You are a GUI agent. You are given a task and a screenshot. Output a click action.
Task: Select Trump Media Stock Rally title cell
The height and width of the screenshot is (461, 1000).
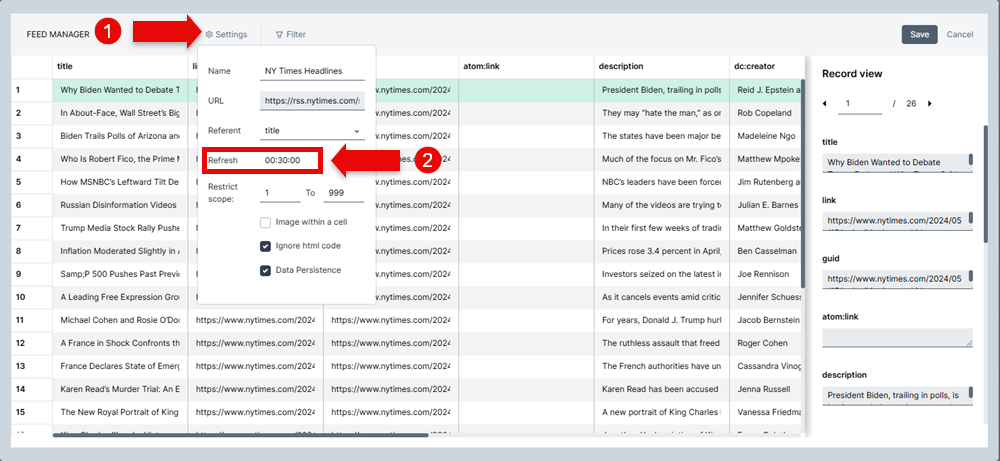tap(120, 228)
